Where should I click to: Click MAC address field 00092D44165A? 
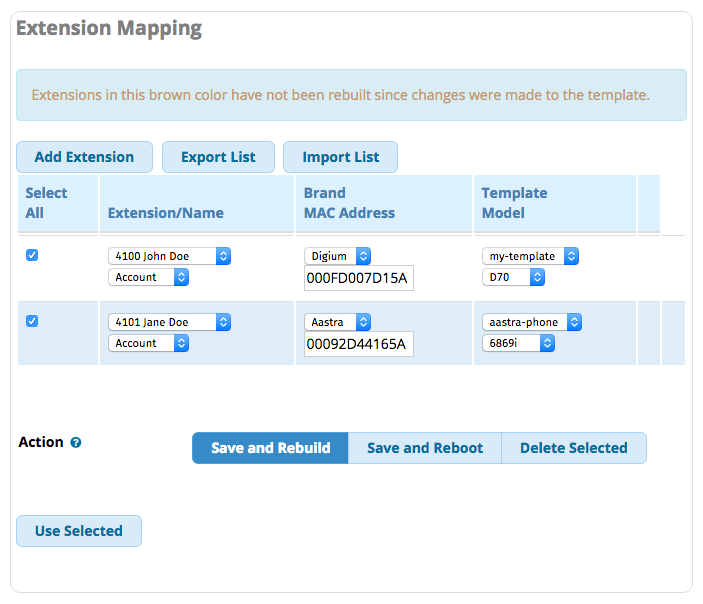(359, 344)
